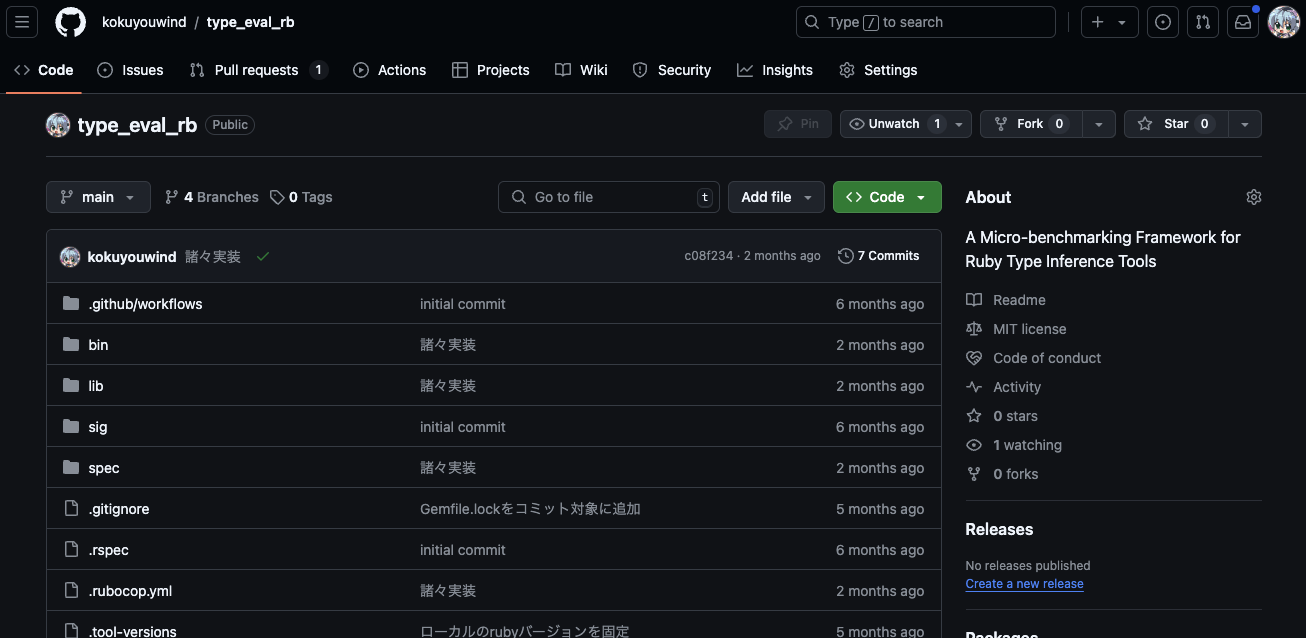
Task: Open the Security tab
Action: pyautogui.click(x=672, y=70)
